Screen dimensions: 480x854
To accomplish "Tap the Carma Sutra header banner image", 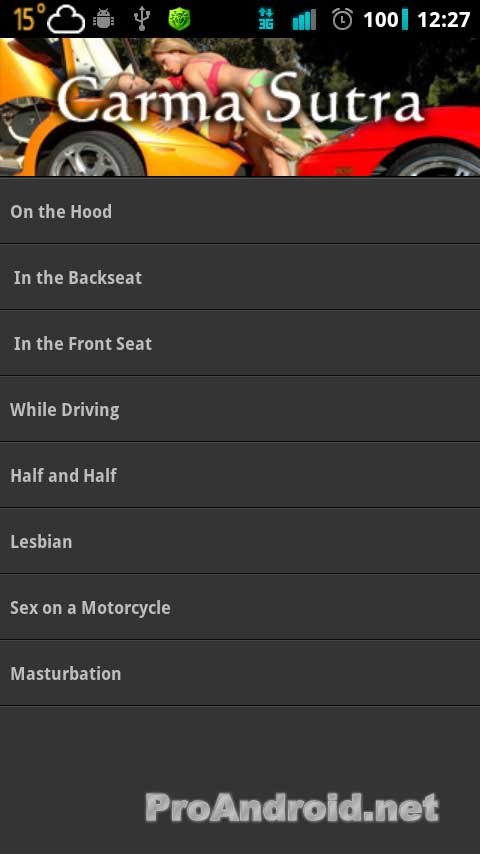I will (x=240, y=107).
